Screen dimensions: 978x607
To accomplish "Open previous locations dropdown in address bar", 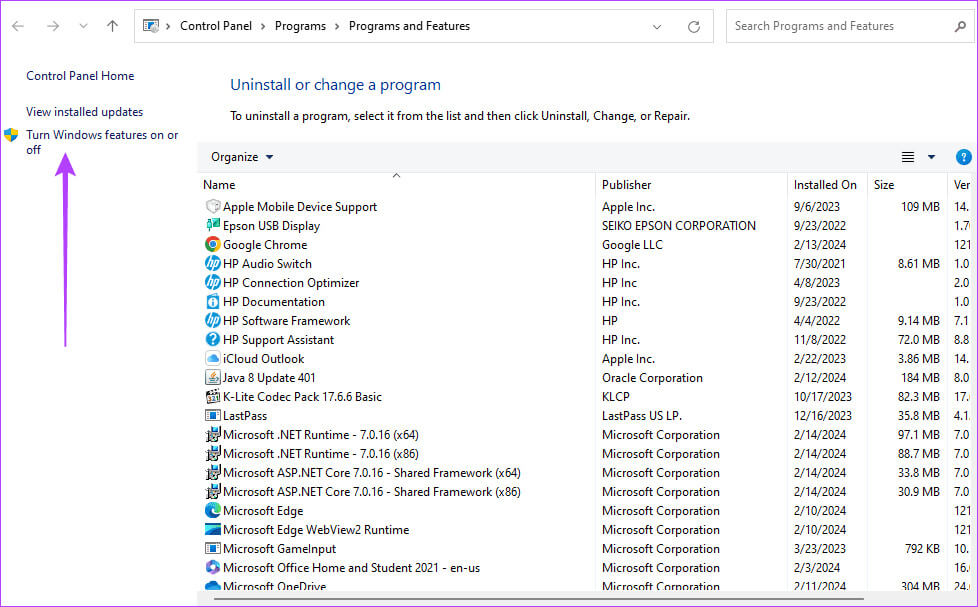I will (x=657, y=27).
